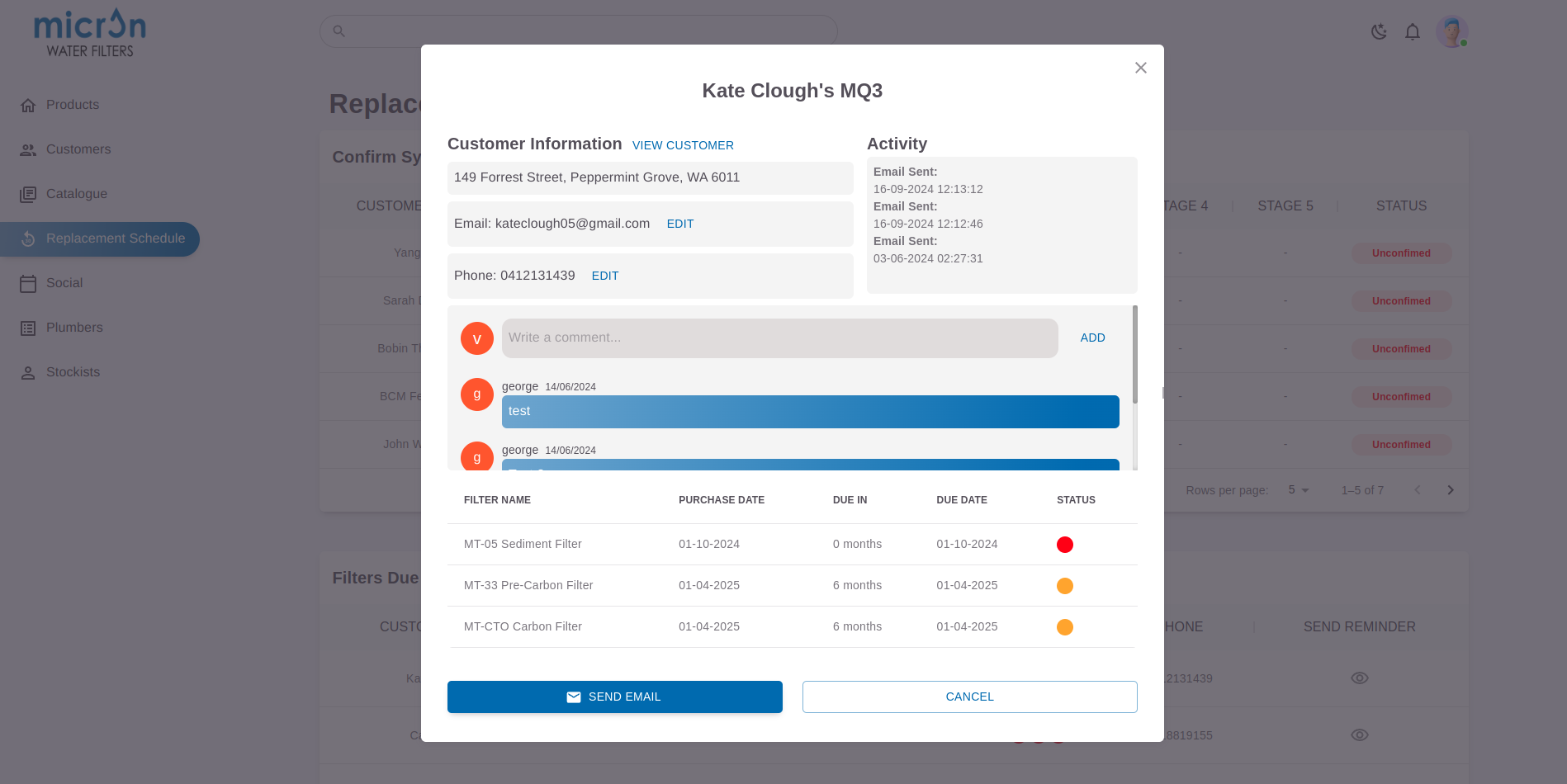Image resolution: width=1567 pixels, height=784 pixels.
Task: Click the address 149 Forrest Street field
Action: [x=651, y=178]
